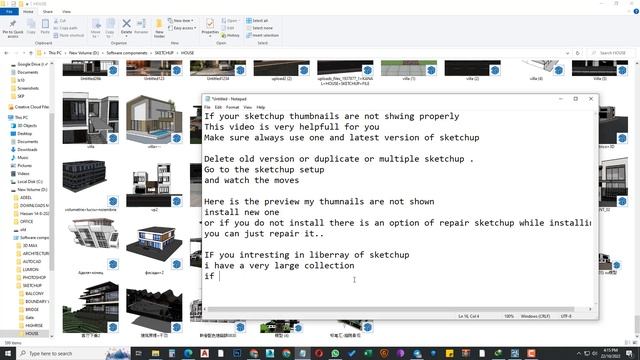Viewport: 640px width, 360px height.
Task: Open the Open button dropdown
Action: (230, 20)
